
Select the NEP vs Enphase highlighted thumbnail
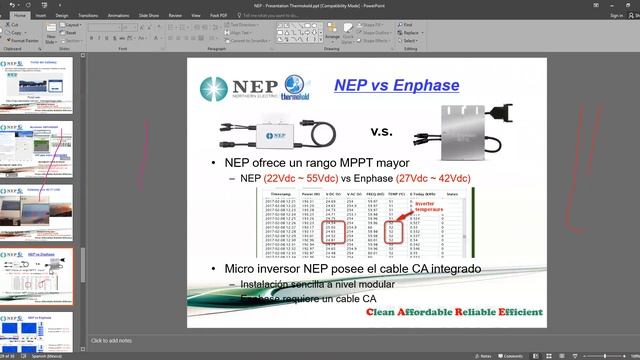36,276
